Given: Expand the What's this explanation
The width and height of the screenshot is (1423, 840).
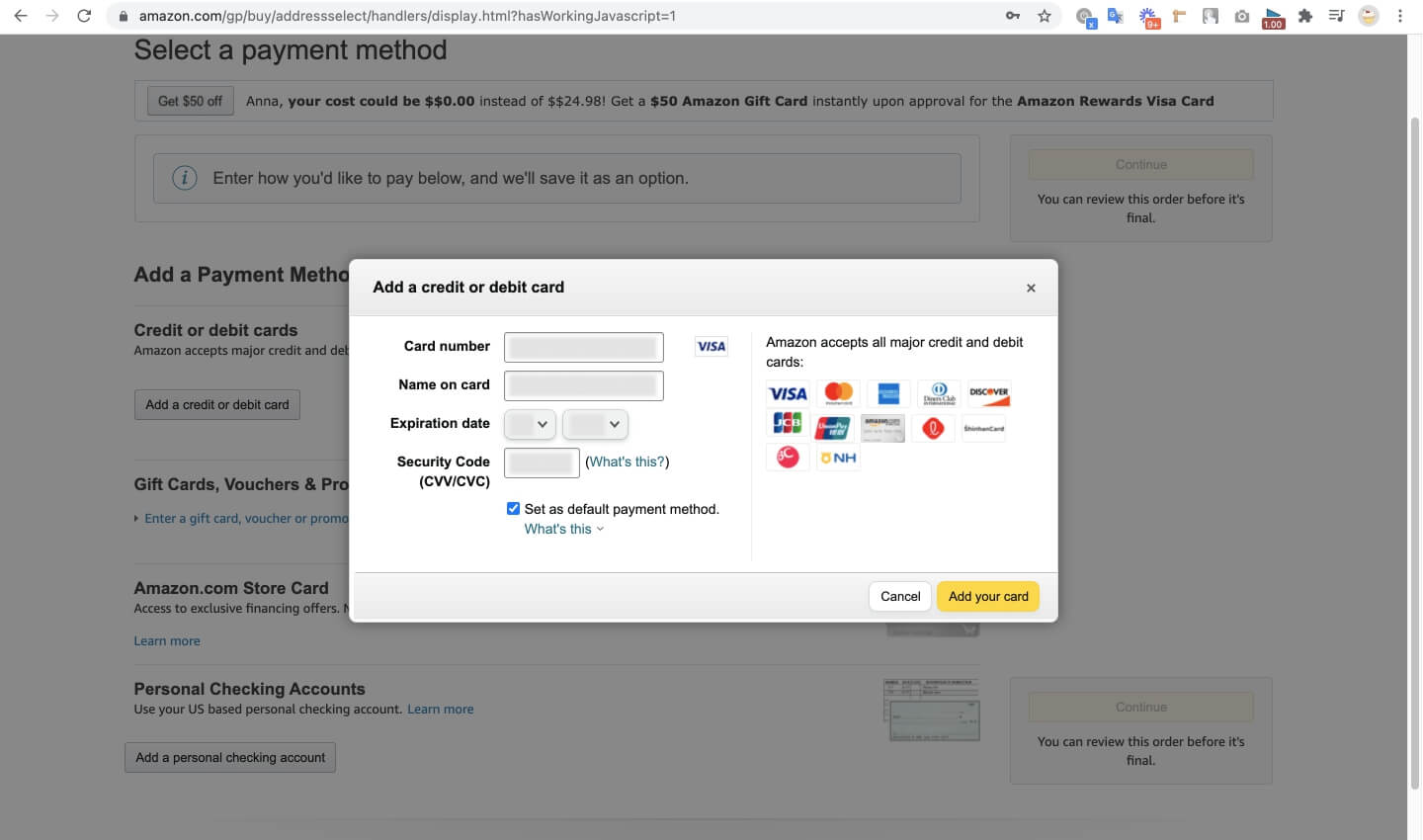Looking at the screenshot, I should click(x=563, y=529).
